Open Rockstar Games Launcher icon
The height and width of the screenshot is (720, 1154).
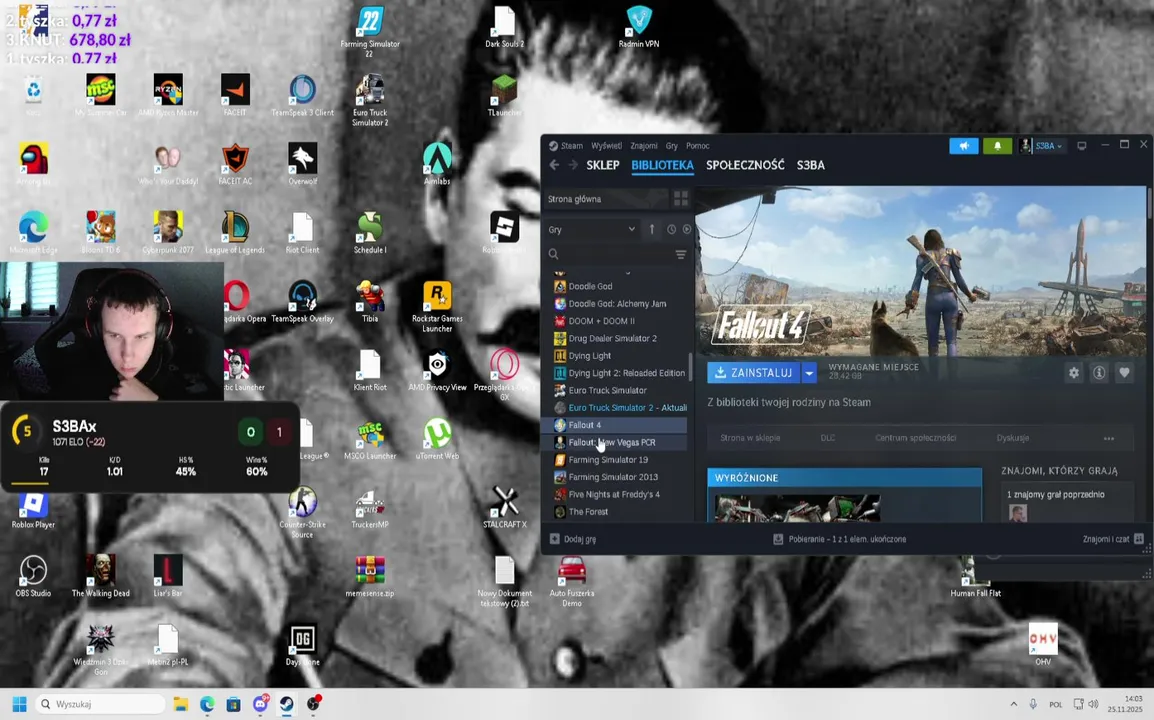[437, 306]
